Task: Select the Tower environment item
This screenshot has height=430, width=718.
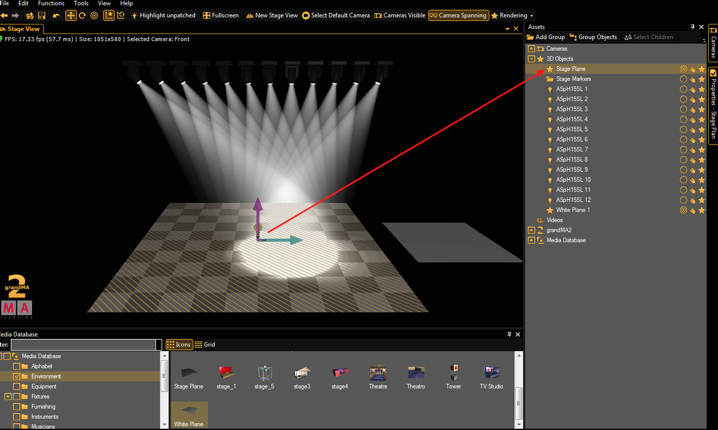Action: tap(453, 376)
